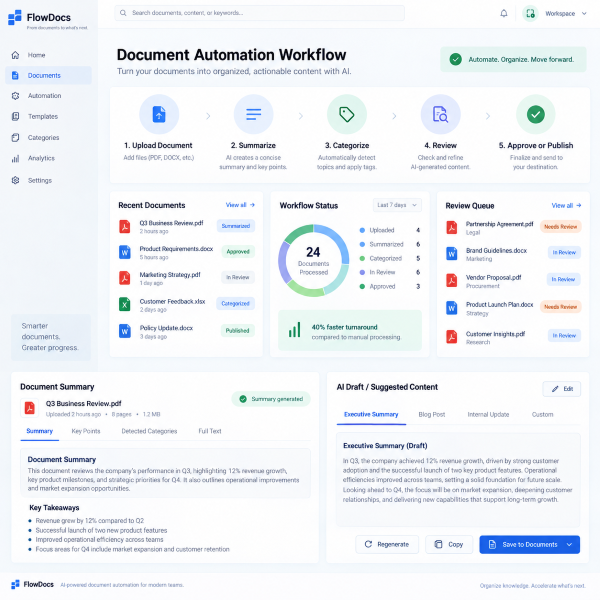
Task: Switch to the Detected Categories tab
Action: [x=149, y=431]
